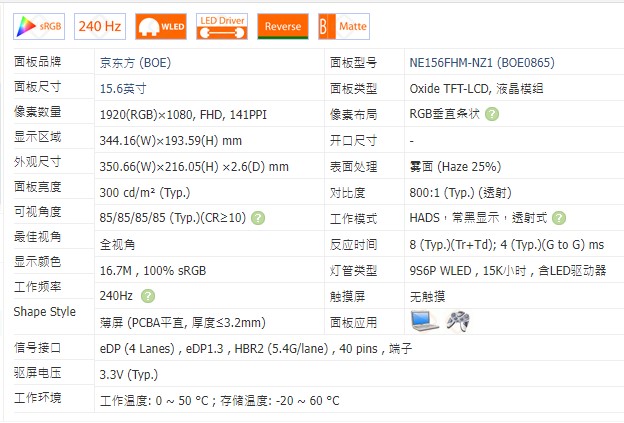Open help icon beside HADS working mode
The width and height of the screenshot is (624, 423).
pyautogui.click(x=559, y=218)
